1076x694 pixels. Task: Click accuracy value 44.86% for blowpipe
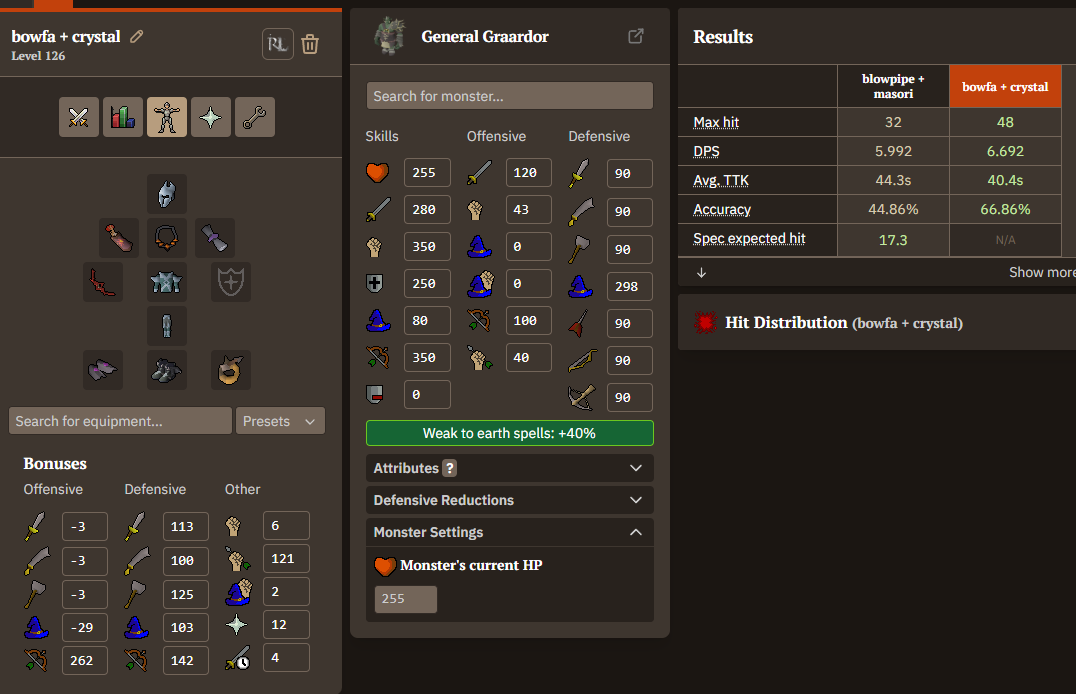(893, 209)
